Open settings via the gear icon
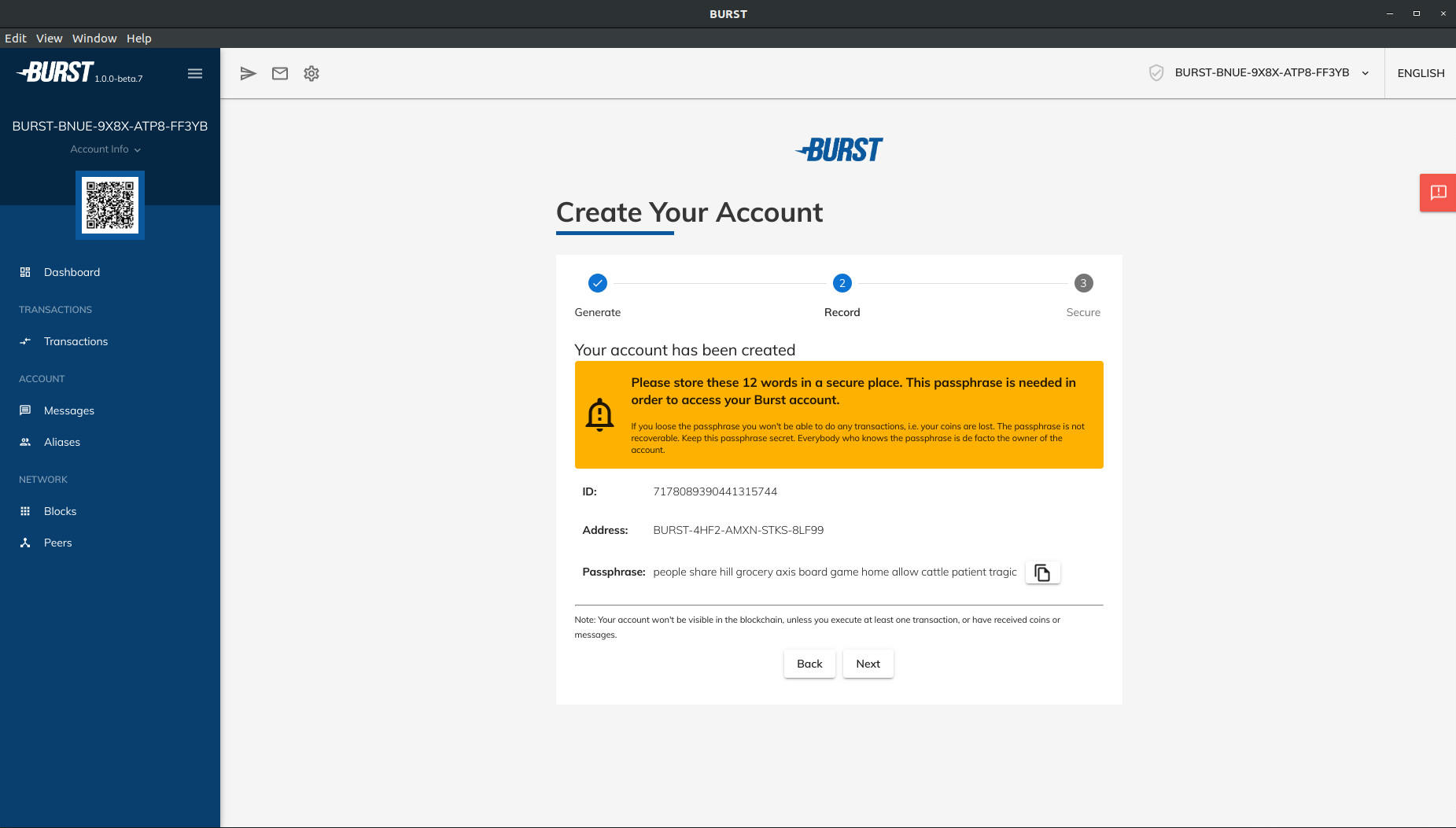The image size is (1456, 828). 311,73
